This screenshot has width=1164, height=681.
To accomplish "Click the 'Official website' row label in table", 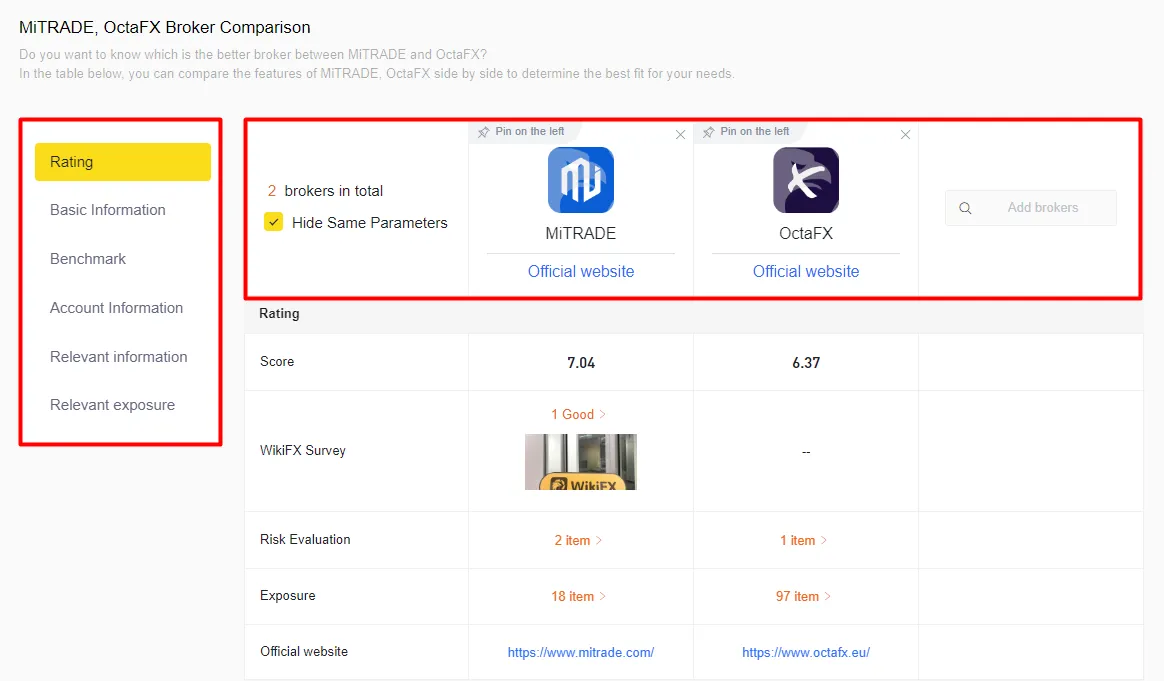I will pyautogui.click(x=304, y=651).
